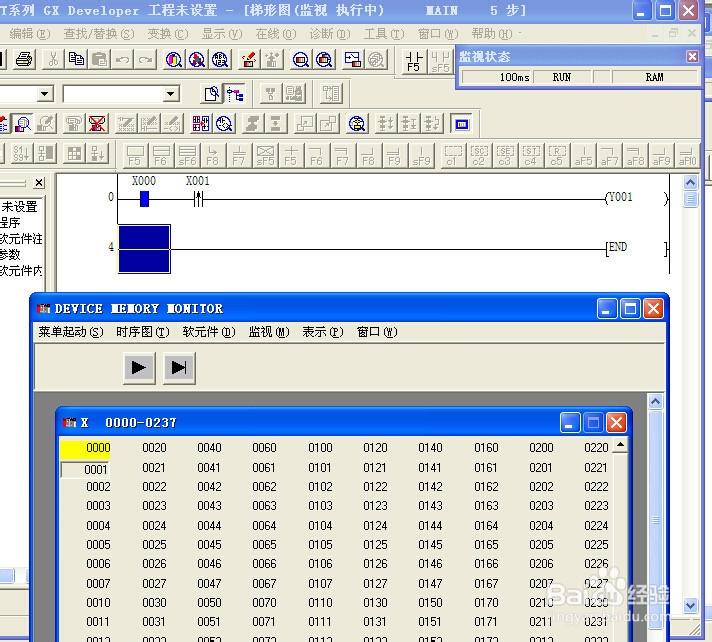This screenshot has height=642, width=712.
Task: Toggle the highlighted X device 0000
Action: tap(85, 448)
